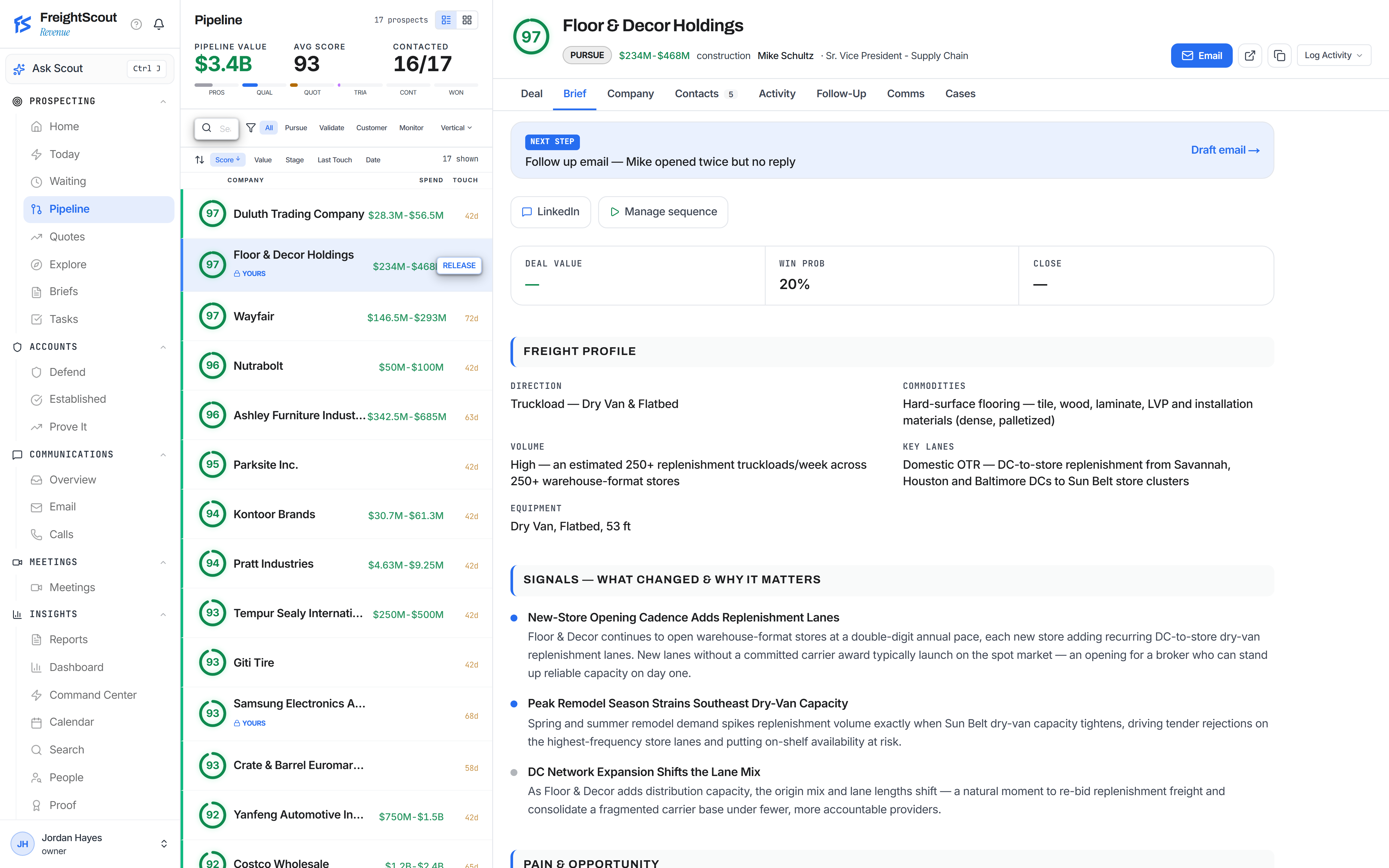Switch to the Activity tab
Image resolution: width=1389 pixels, height=868 pixels.
pos(777,93)
